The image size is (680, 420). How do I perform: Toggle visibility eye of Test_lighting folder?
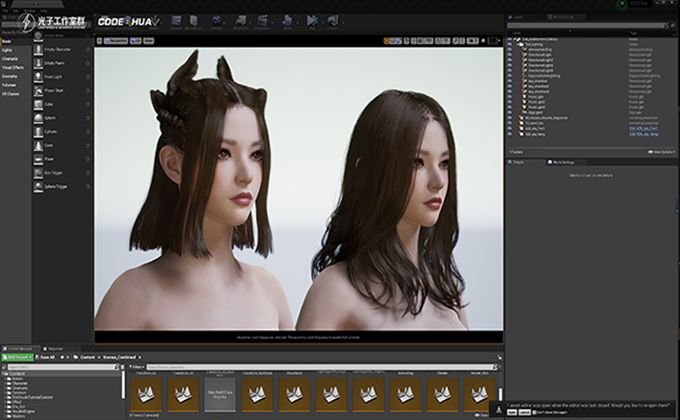pyautogui.click(x=510, y=44)
